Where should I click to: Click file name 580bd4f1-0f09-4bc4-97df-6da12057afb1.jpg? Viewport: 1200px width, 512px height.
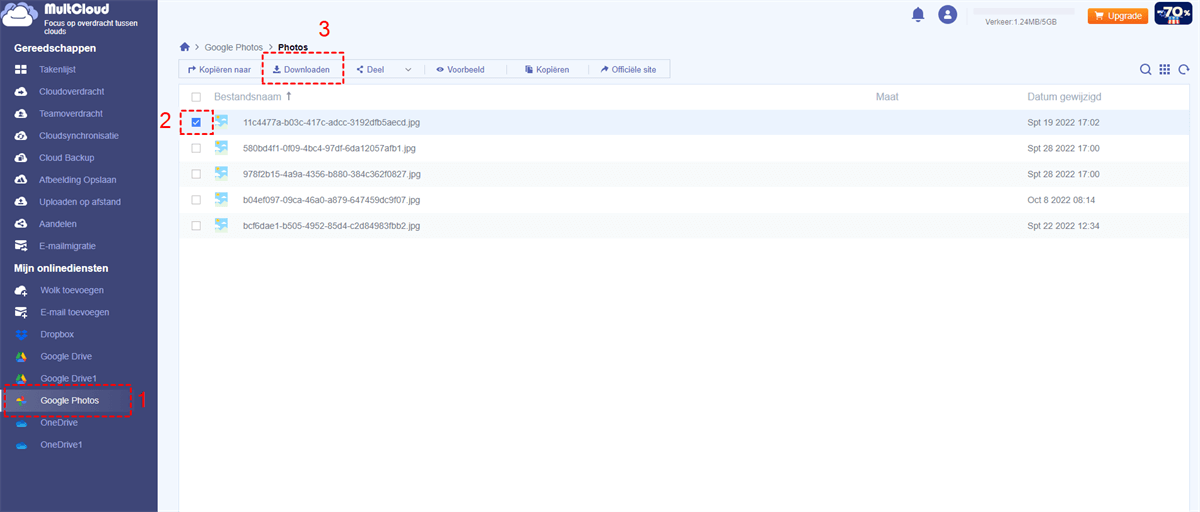coord(329,148)
